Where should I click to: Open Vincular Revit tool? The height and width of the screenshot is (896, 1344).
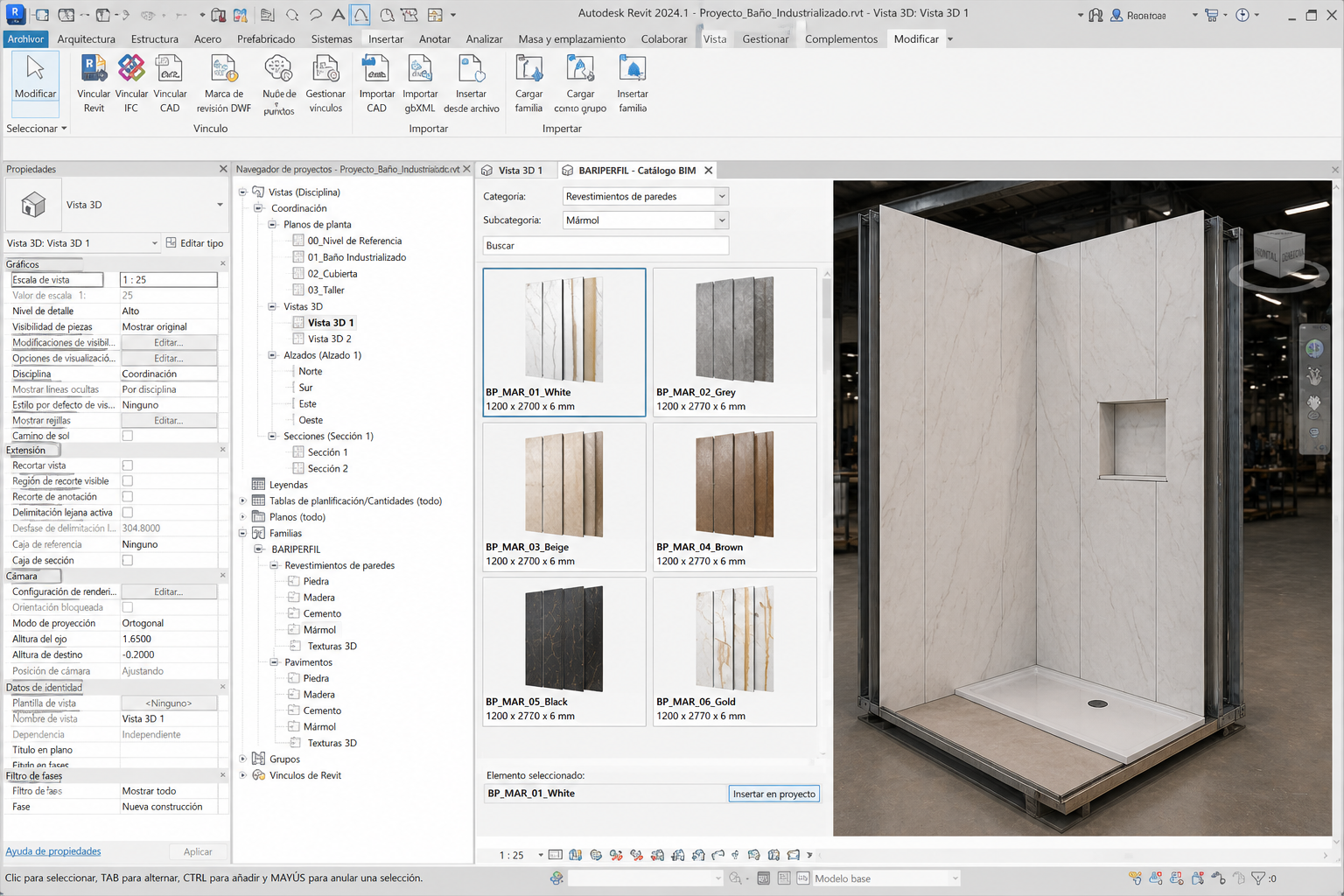click(x=94, y=83)
